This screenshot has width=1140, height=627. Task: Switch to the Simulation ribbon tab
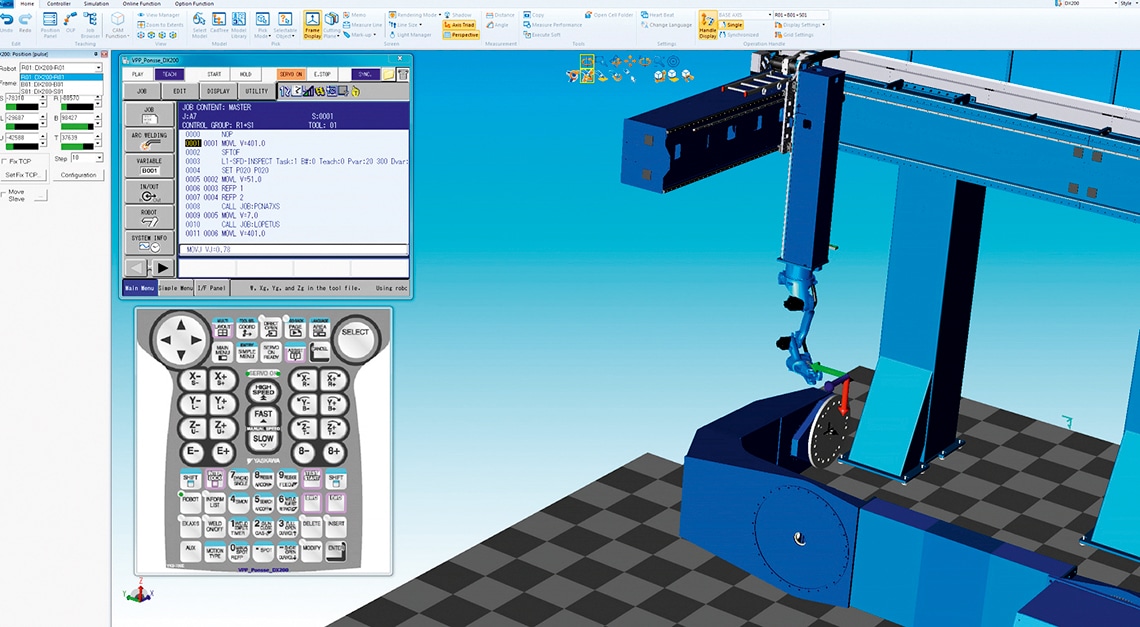click(x=96, y=4)
